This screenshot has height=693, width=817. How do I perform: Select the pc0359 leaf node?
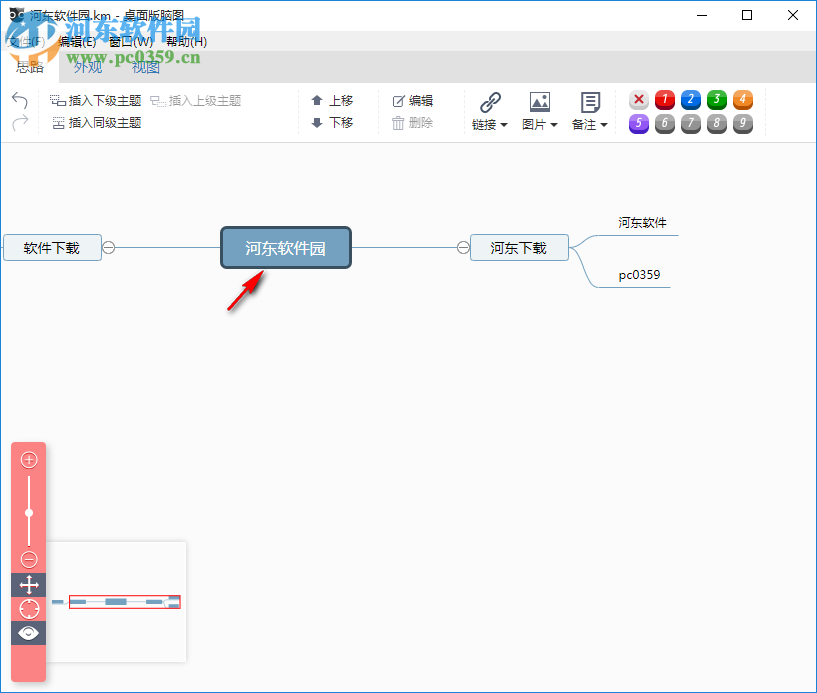pyautogui.click(x=639, y=275)
